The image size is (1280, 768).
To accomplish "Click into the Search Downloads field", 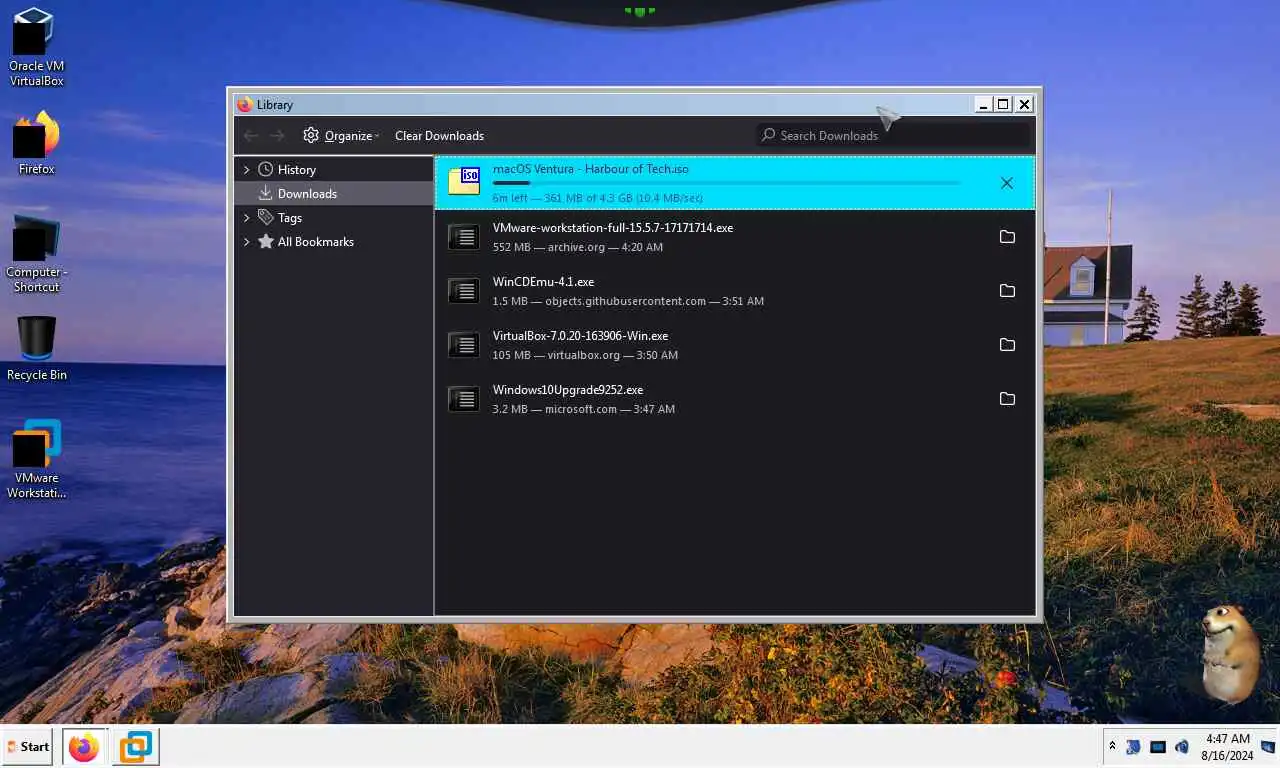I will pyautogui.click(x=892, y=135).
